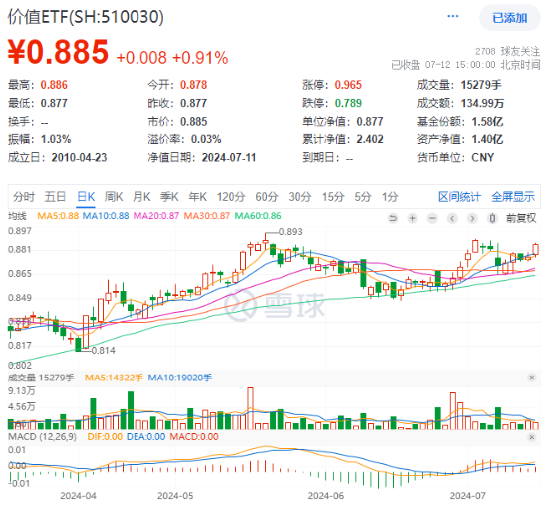Click the 价值ETF(SH:510030) title
Image resolution: width=550 pixels, height=505 pixels.
click(86, 16)
